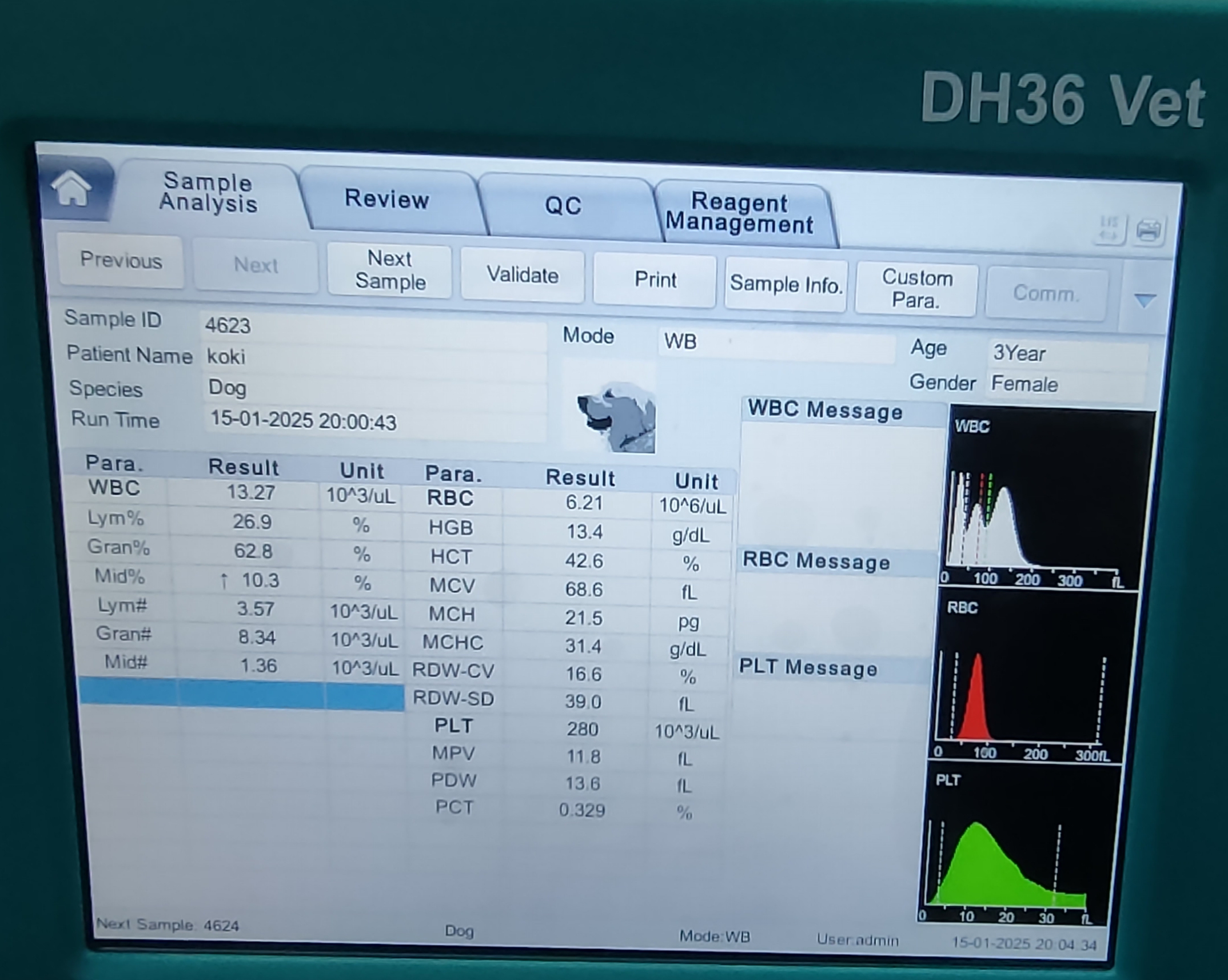Select the HGB result 13.4
1228x980 pixels.
pos(584,532)
